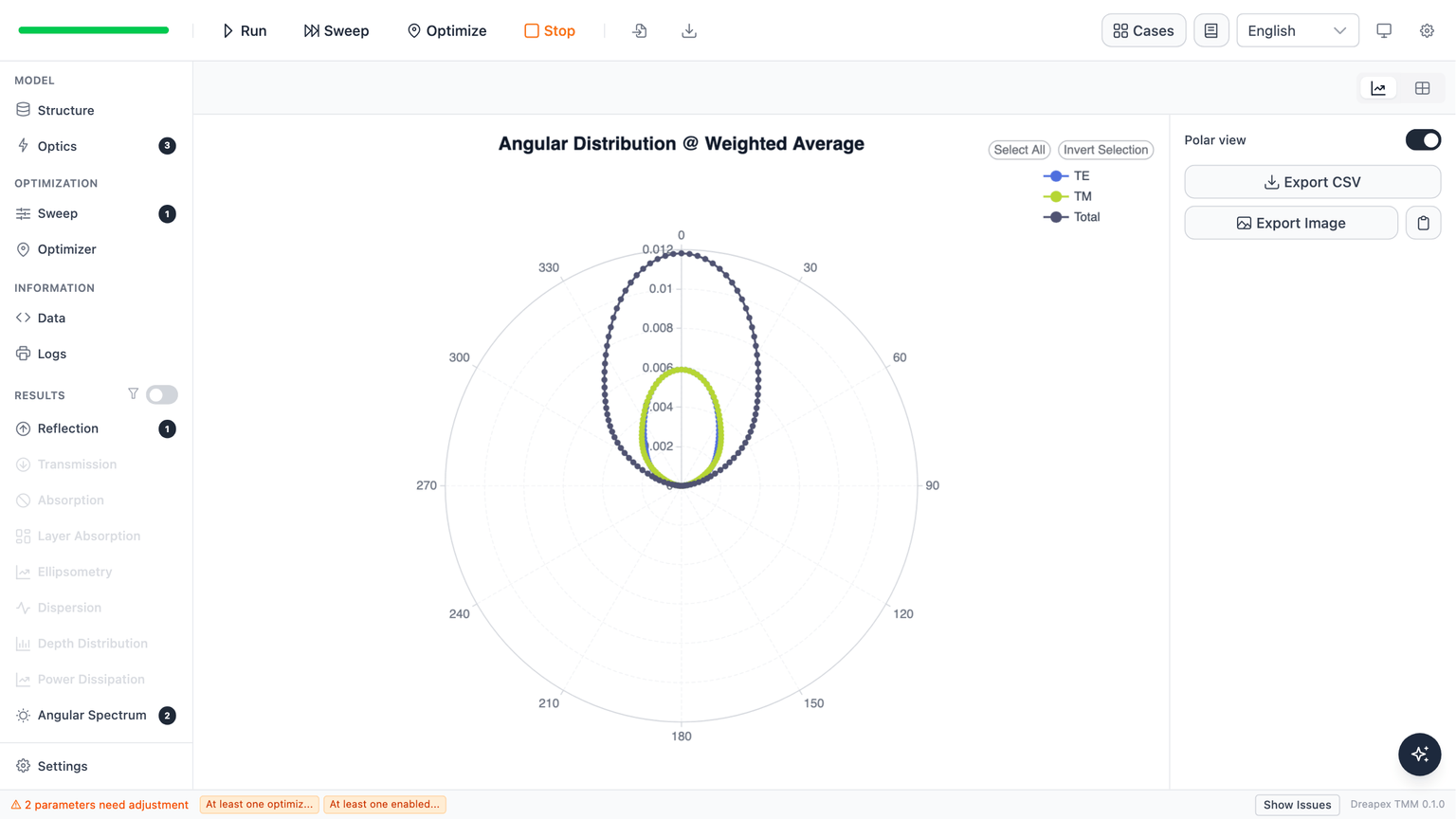This screenshot has height=819, width=1456.
Task: Toggle the Results filter switch
Action: click(x=162, y=394)
